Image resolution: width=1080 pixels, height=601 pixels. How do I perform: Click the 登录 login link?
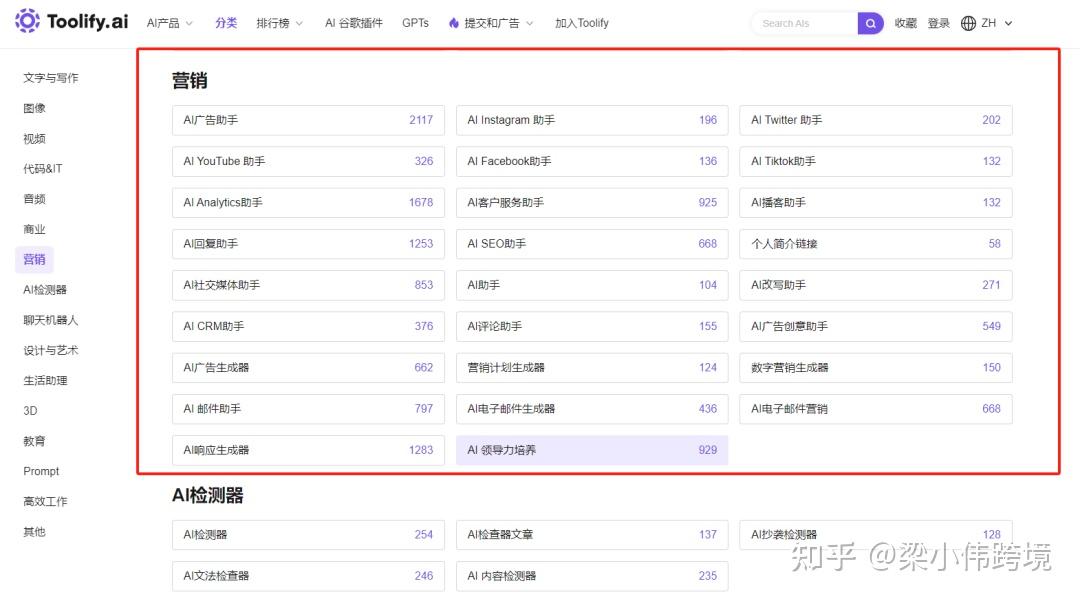pos(938,22)
